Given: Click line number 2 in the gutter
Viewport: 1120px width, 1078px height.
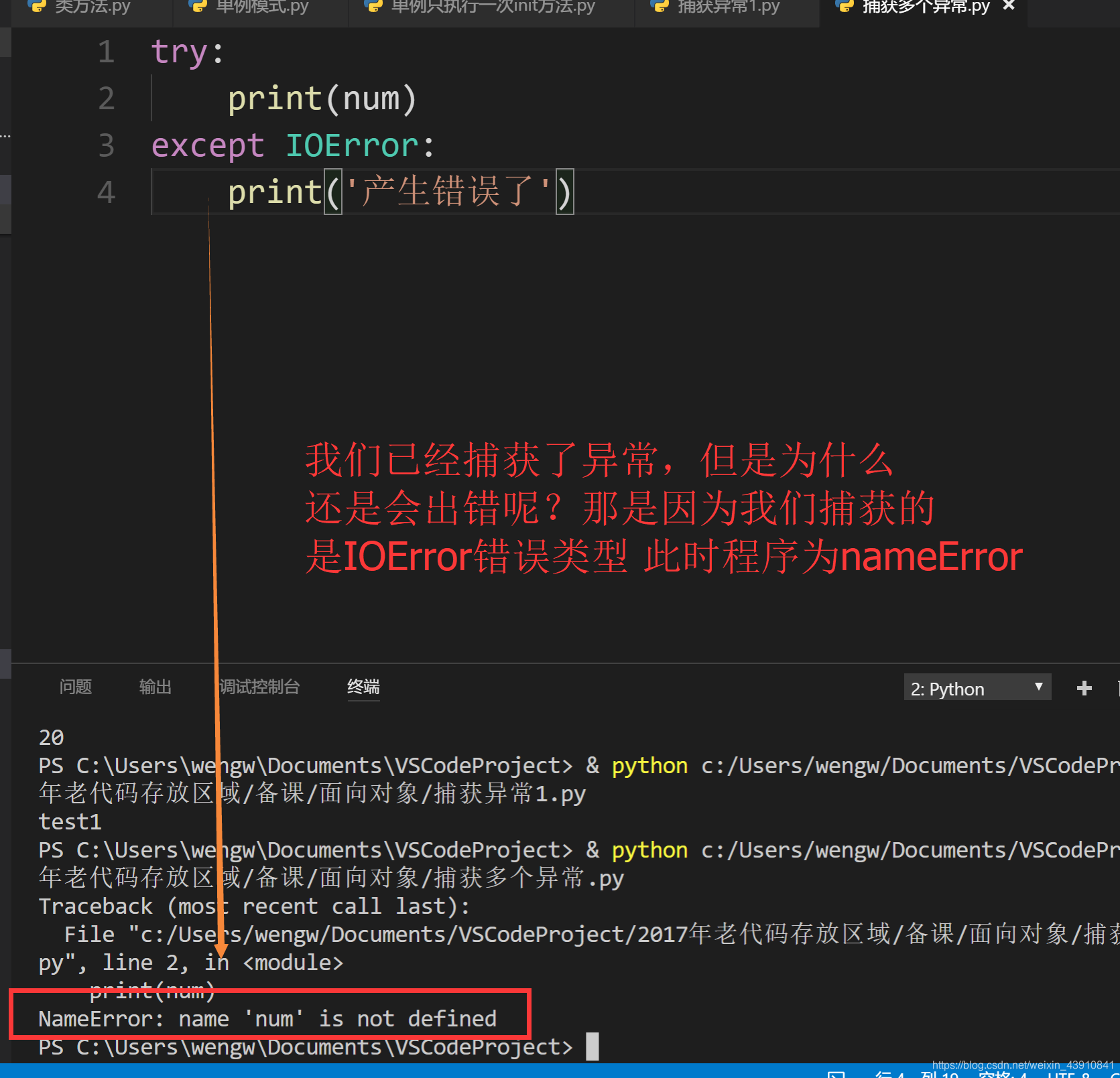Looking at the screenshot, I should click(x=106, y=98).
